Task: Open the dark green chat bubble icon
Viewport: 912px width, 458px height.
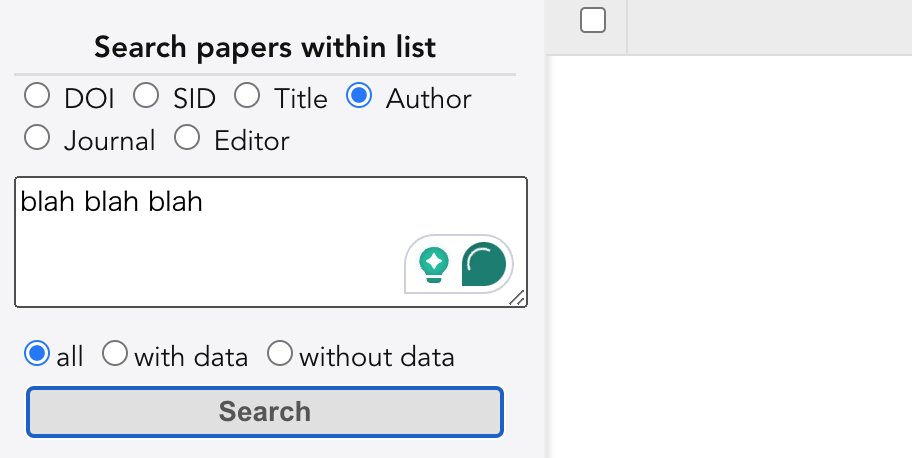Action: (x=484, y=264)
